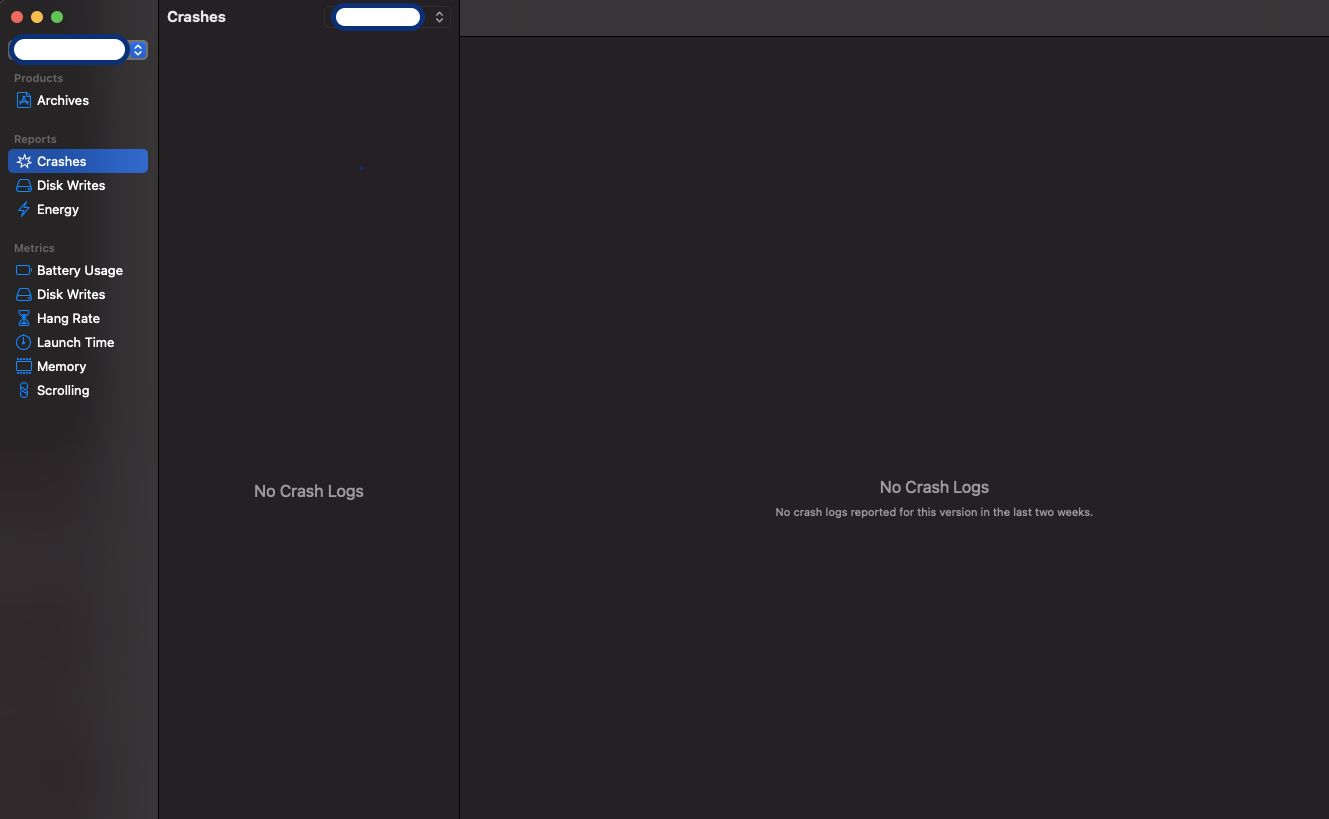Open Disk Writes under Metrics
Screen dimensions: 1329x819
tap(70, 294)
